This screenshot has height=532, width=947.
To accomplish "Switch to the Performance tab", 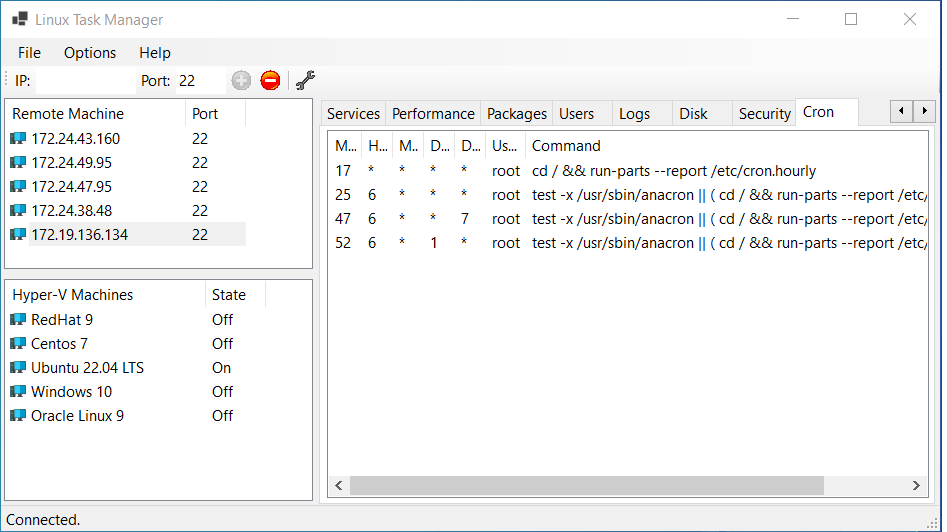I will (x=433, y=114).
